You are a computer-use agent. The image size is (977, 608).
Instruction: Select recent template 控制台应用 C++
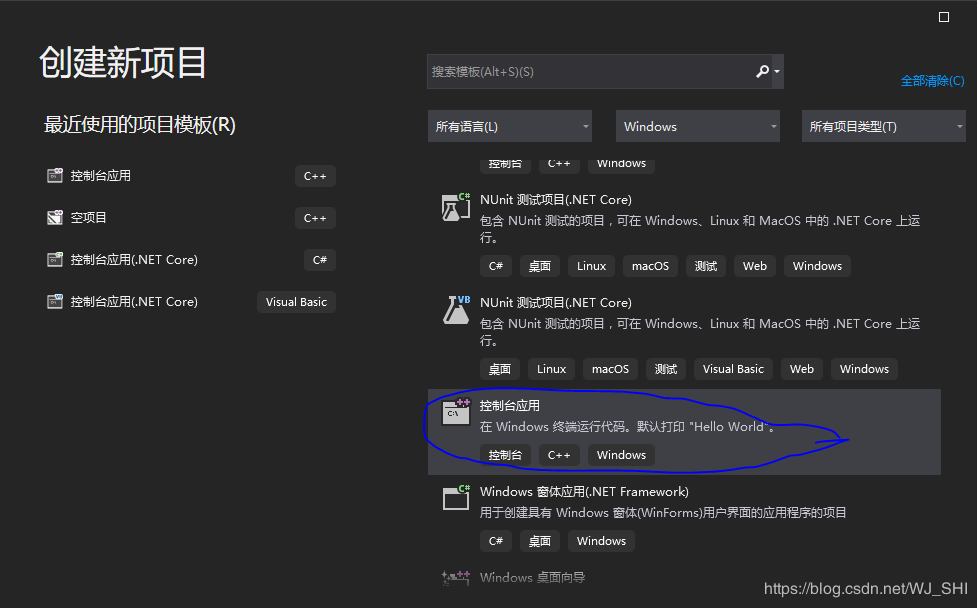tap(191, 176)
